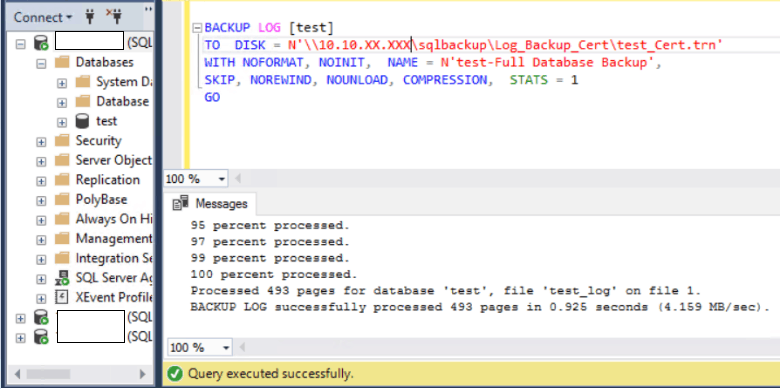782x389 pixels.
Task: Expand the PolyBase folder
Action: (x=41, y=200)
